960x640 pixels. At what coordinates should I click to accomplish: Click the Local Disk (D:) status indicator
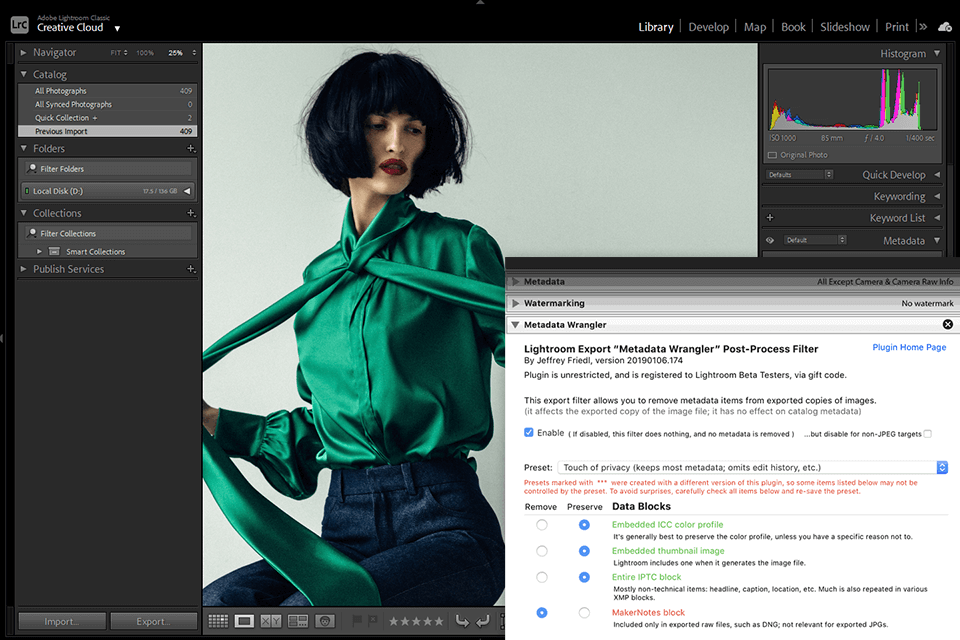(x=27, y=191)
